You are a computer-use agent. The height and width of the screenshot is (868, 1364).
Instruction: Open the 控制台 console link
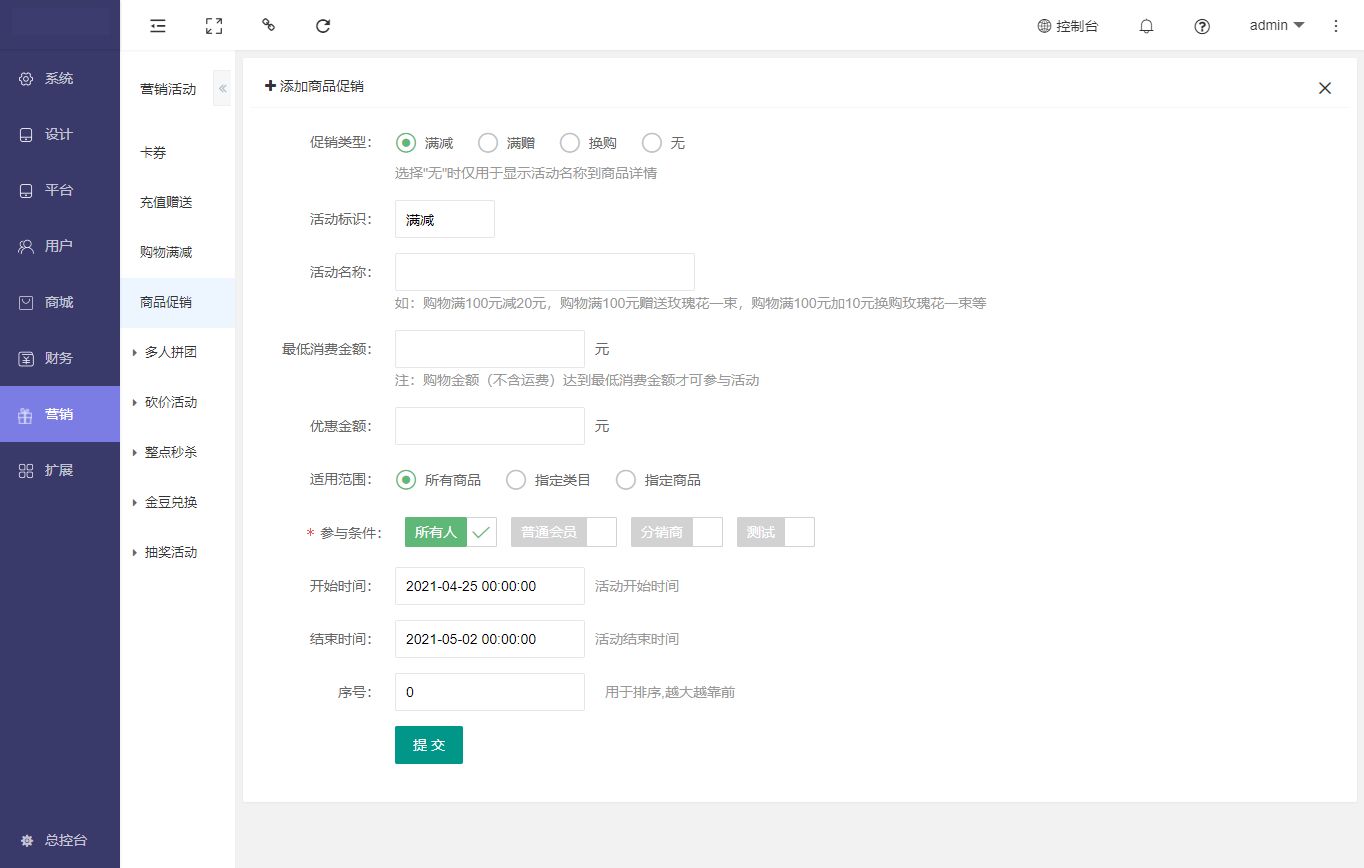click(1068, 27)
